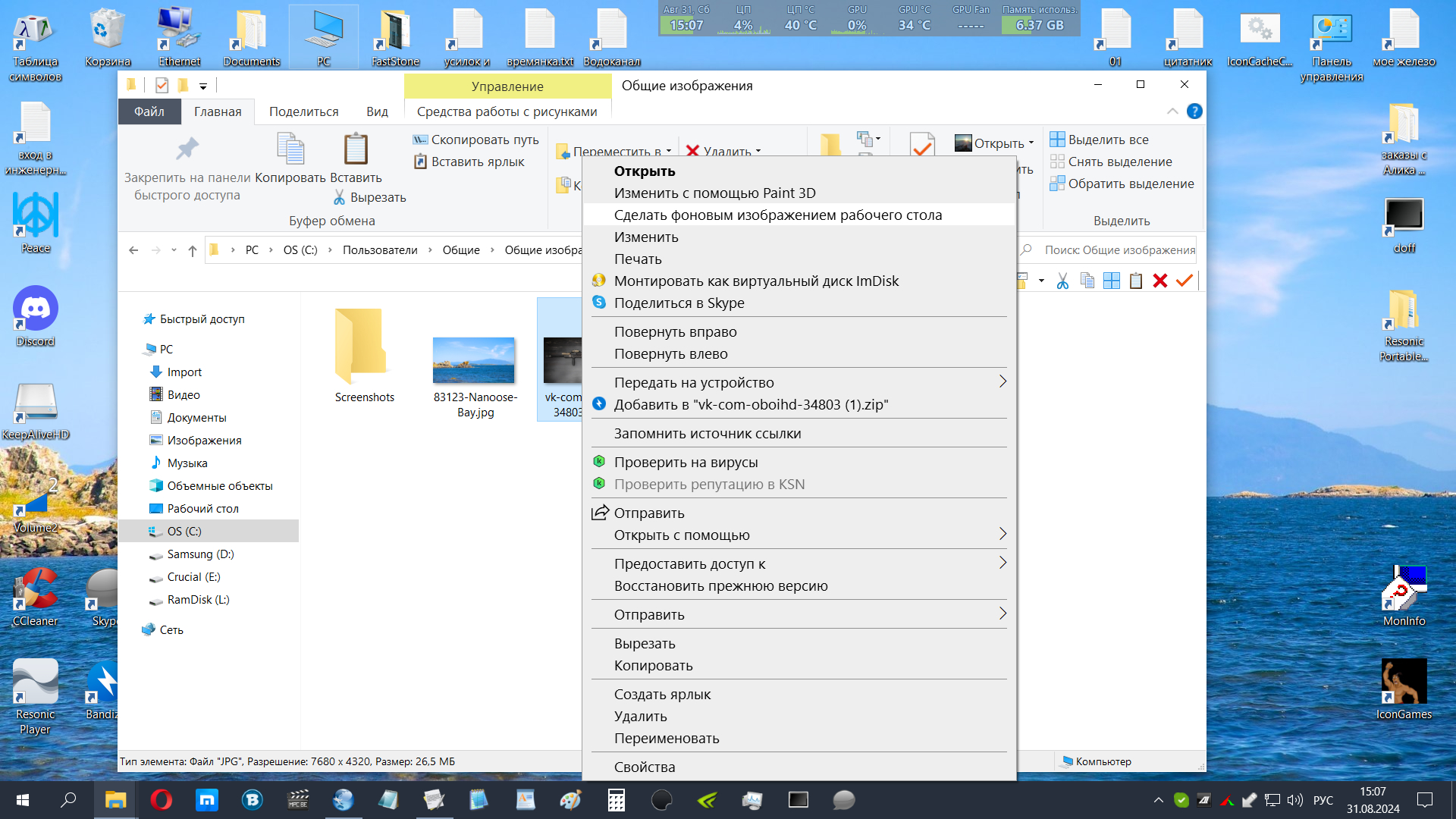Click the scissors cut icon in toolbar
Viewport: 1456px width, 819px height.
[x=1062, y=281]
